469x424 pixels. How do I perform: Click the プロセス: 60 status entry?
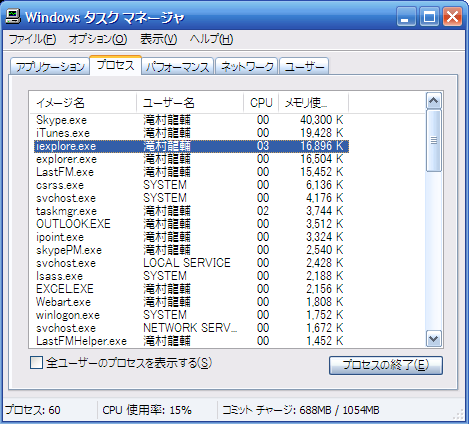33,410
